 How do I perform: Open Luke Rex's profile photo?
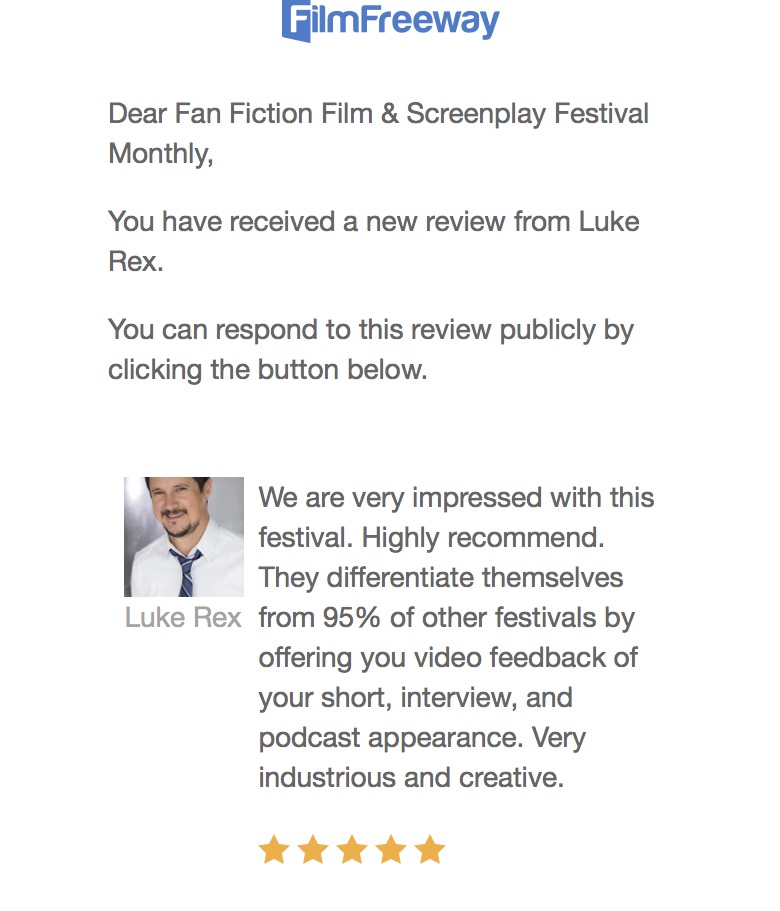tap(184, 537)
